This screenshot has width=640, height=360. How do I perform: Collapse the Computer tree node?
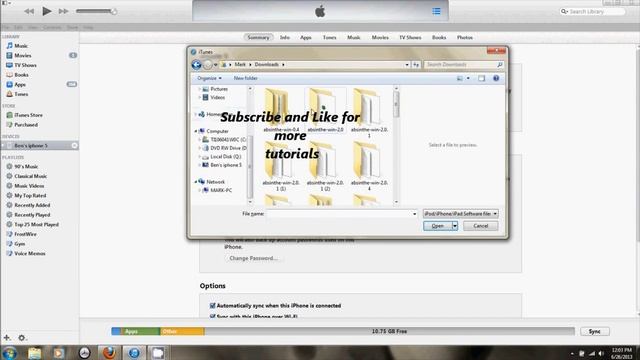pos(196,131)
